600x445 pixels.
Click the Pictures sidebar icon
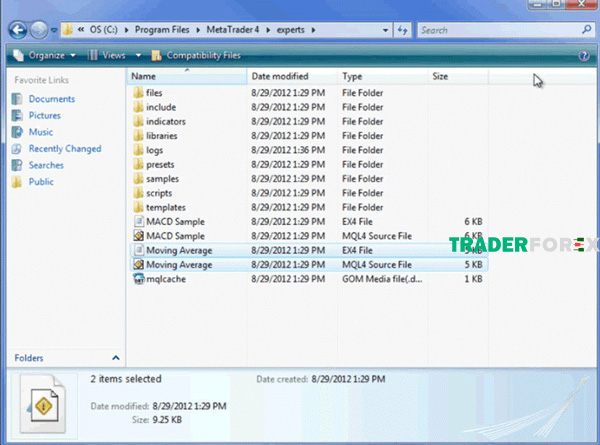17,116
